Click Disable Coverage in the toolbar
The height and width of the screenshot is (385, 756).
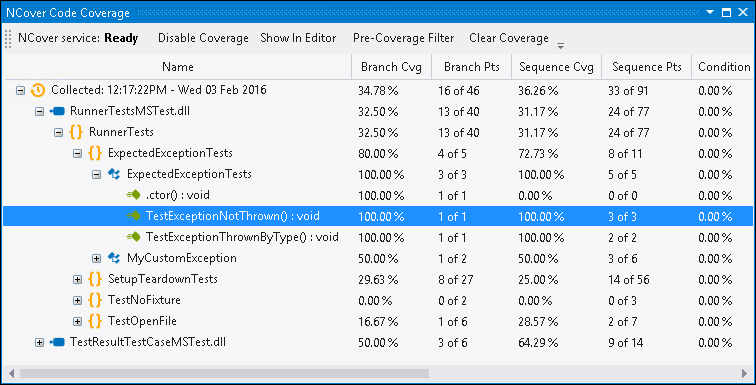203,38
